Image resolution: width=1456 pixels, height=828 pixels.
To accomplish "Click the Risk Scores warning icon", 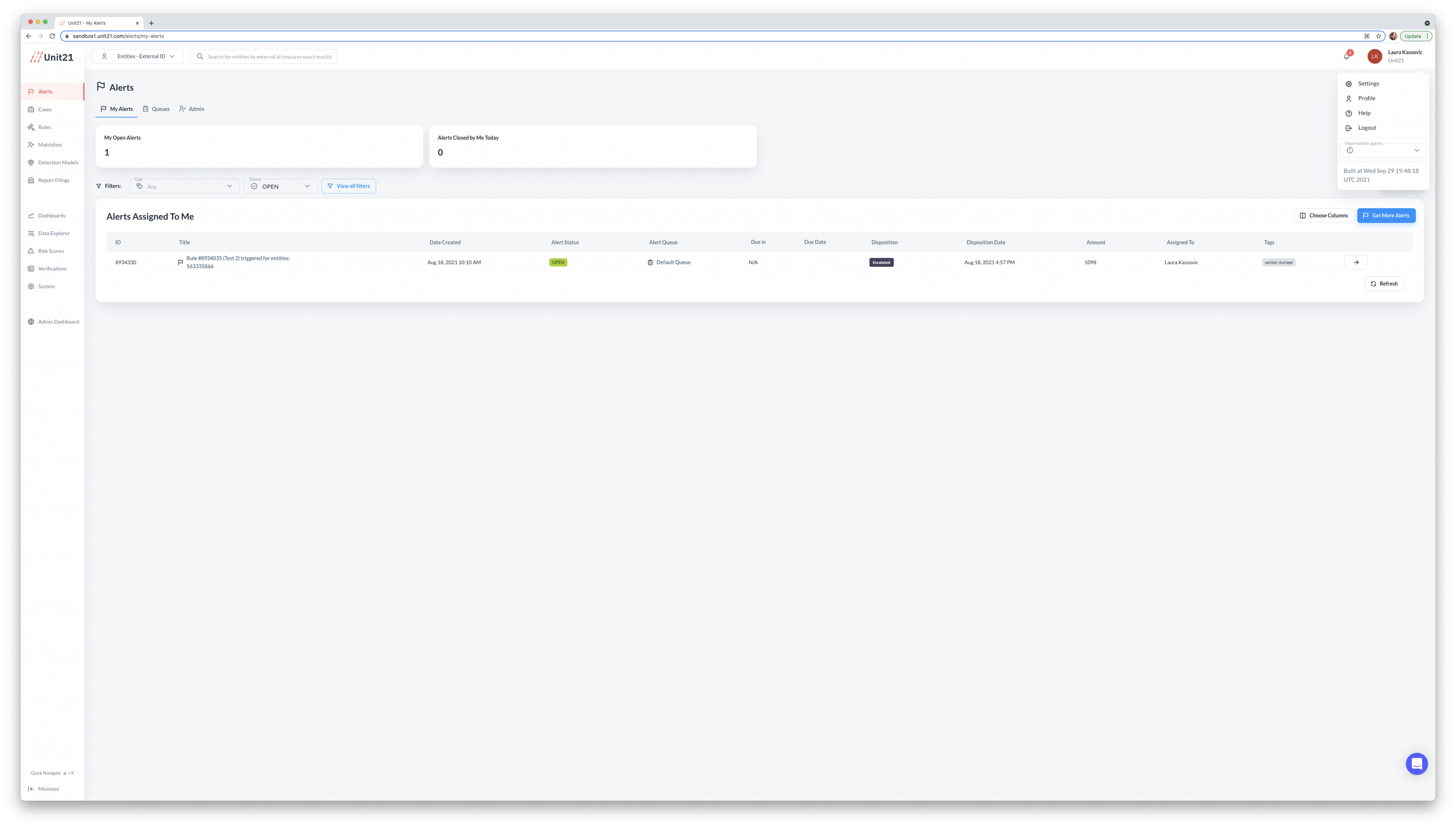I will 31,251.
